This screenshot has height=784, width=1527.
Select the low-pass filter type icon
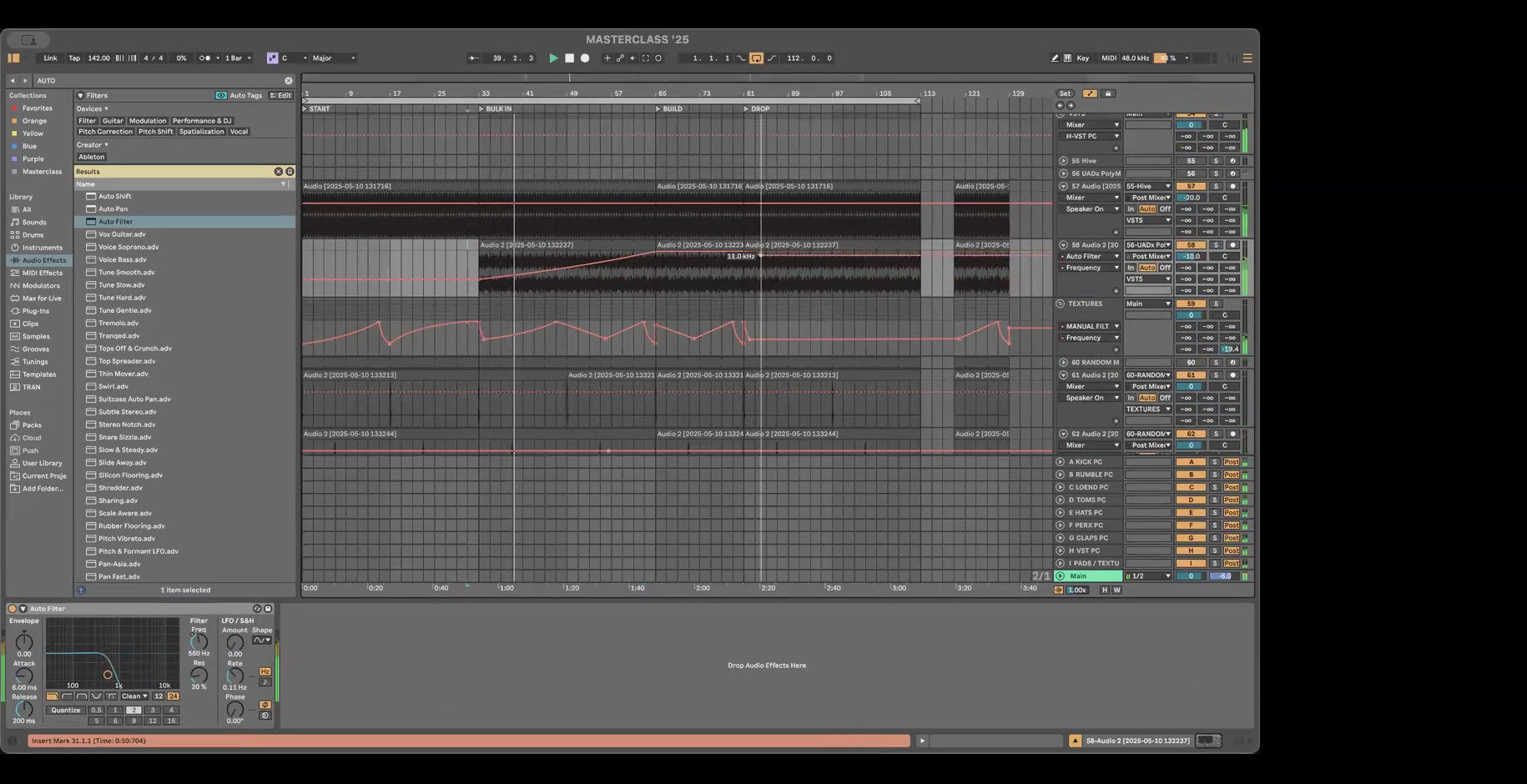point(53,696)
